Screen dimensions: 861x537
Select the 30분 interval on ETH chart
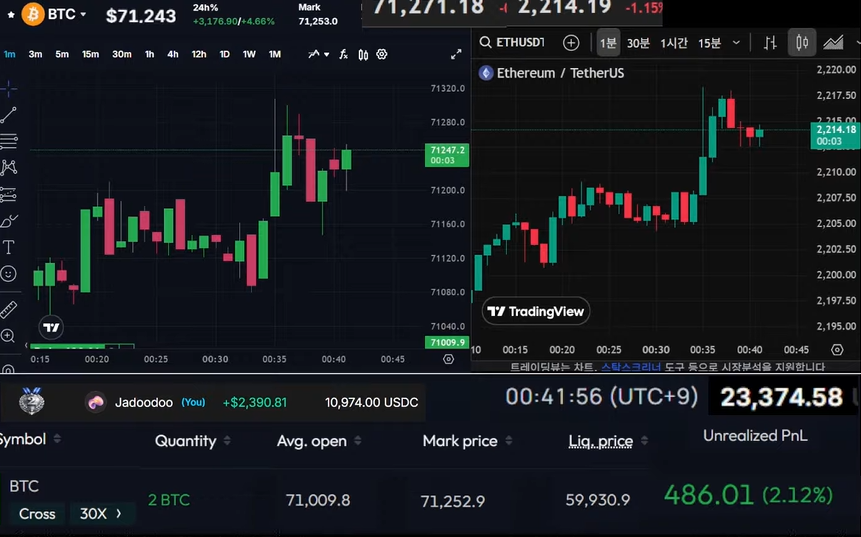(639, 43)
